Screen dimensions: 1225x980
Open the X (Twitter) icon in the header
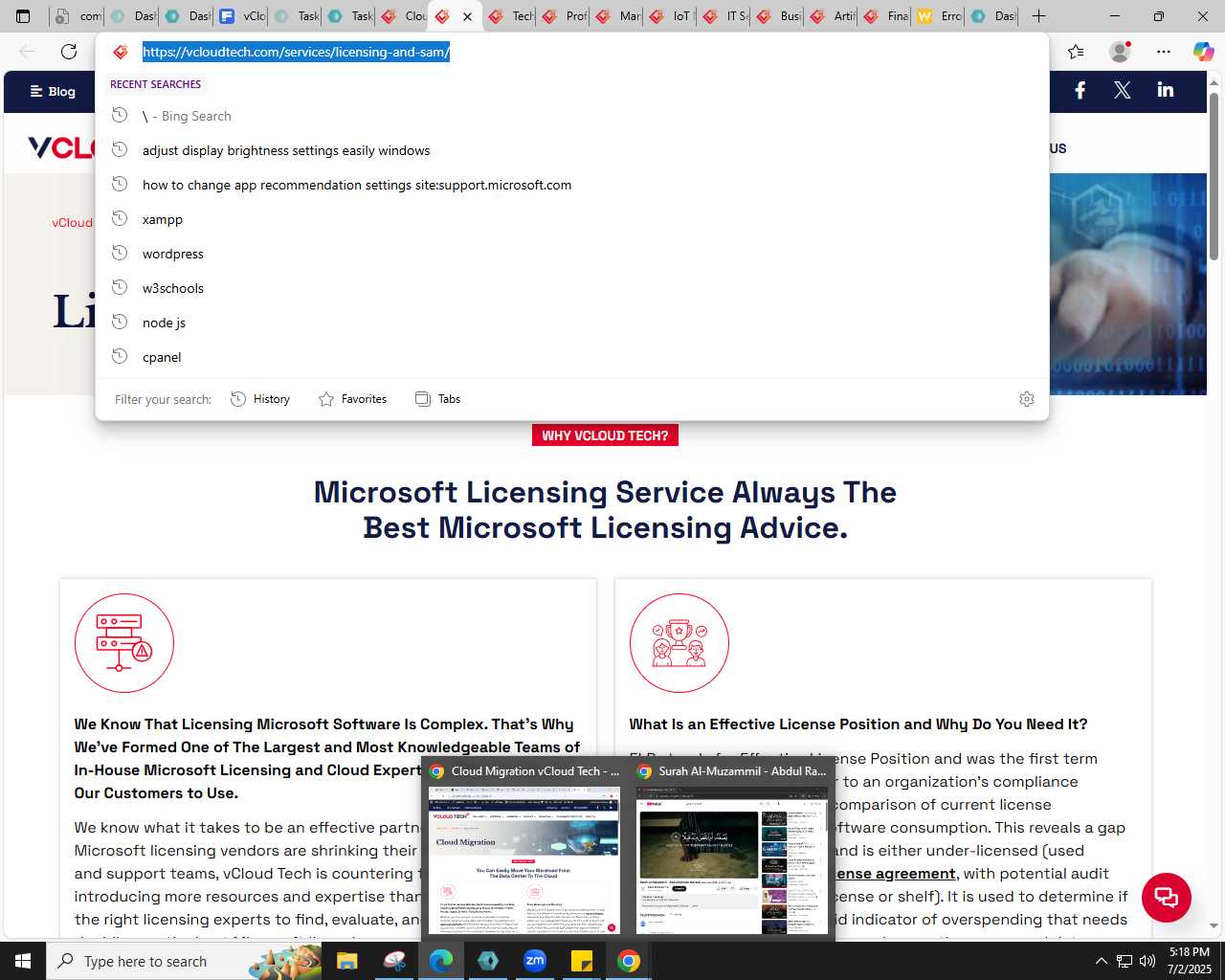tap(1123, 90)
